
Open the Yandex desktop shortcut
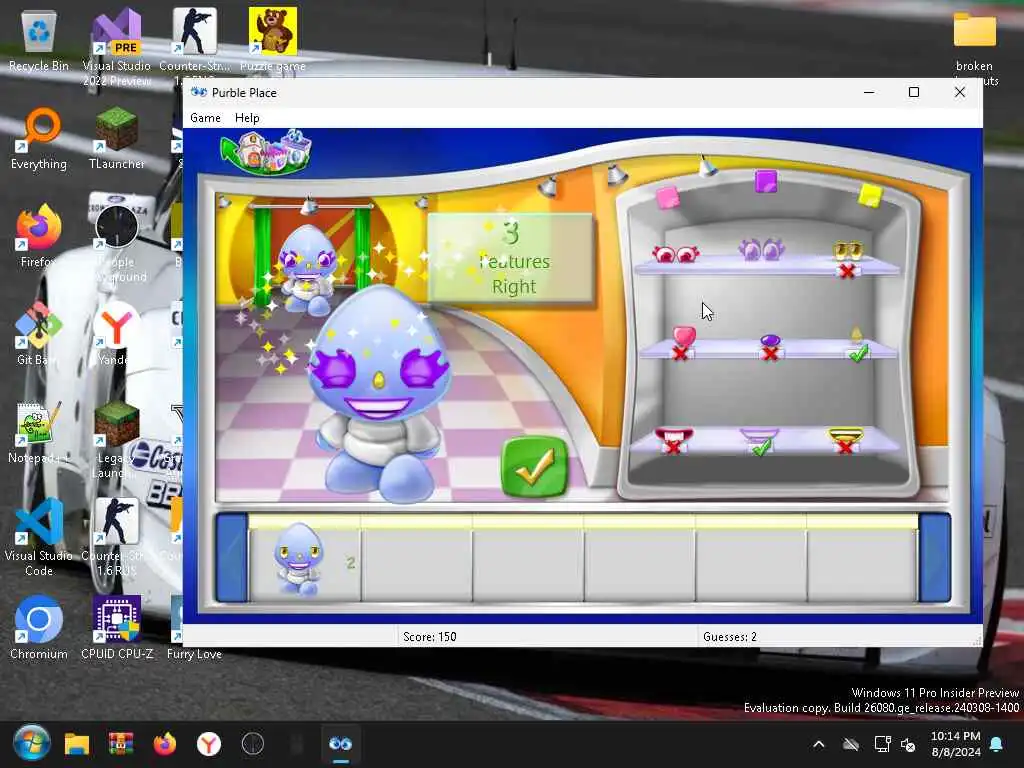coord(117,334)
